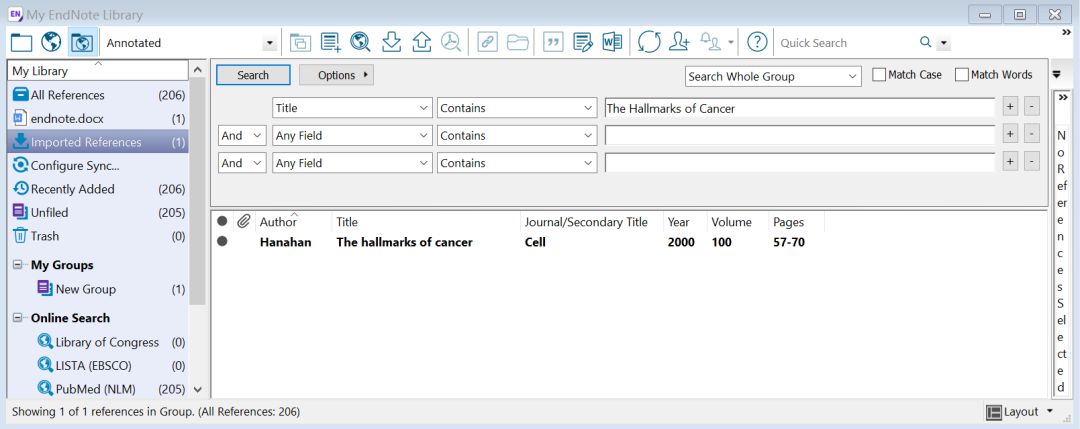Sort by the Year column header
This screenshot has height=429, width=1080.
point(684,222)
